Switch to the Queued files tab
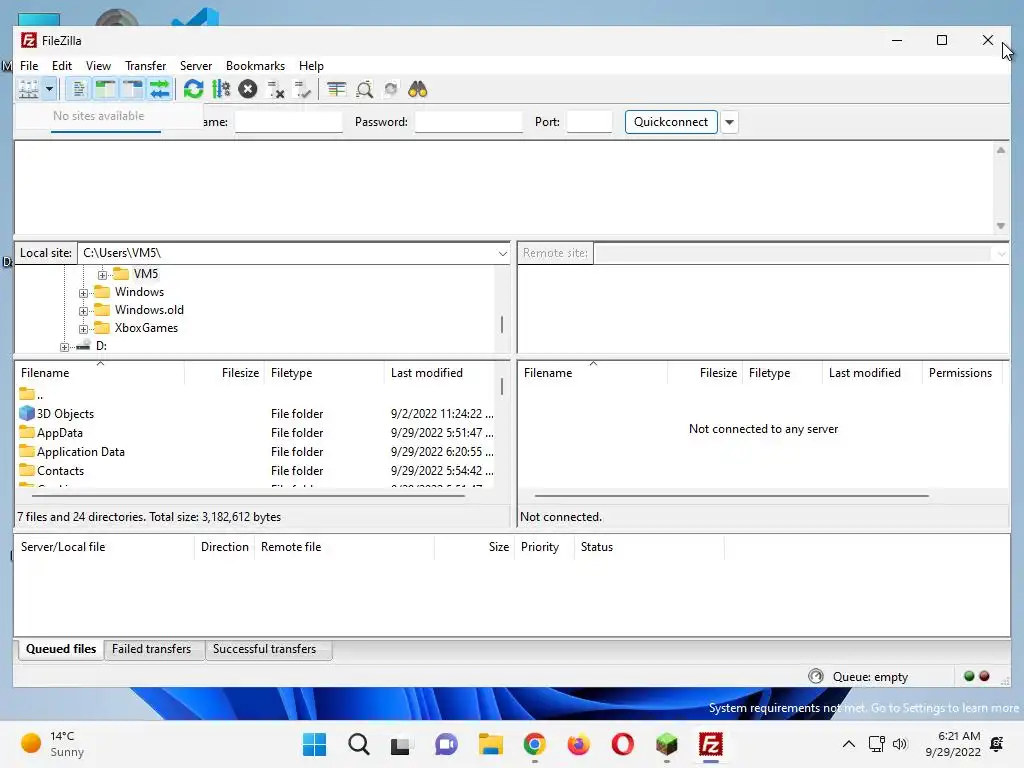This screenshot has width=1024, height=768. click(61, 649)
